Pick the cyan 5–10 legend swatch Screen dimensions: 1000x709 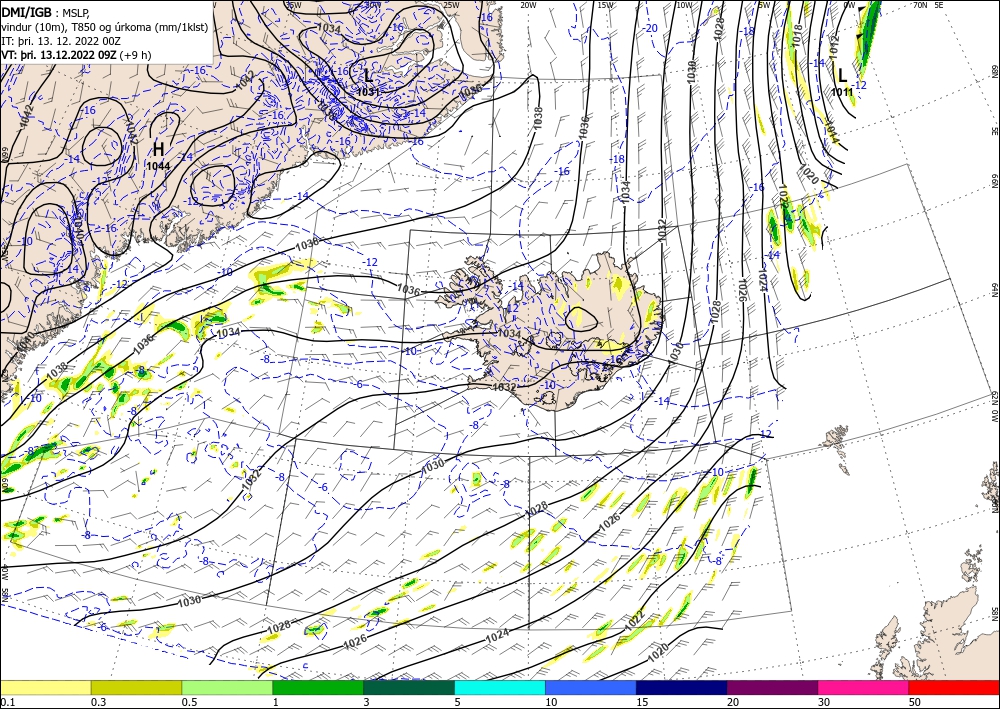(500, 687)
